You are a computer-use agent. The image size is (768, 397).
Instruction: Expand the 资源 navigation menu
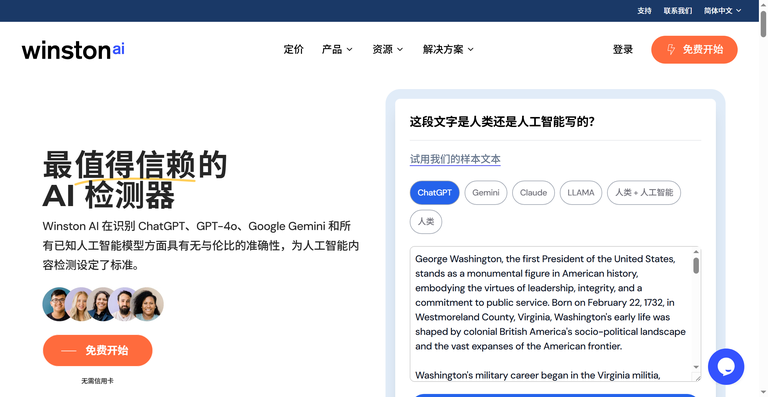point(387,49)
